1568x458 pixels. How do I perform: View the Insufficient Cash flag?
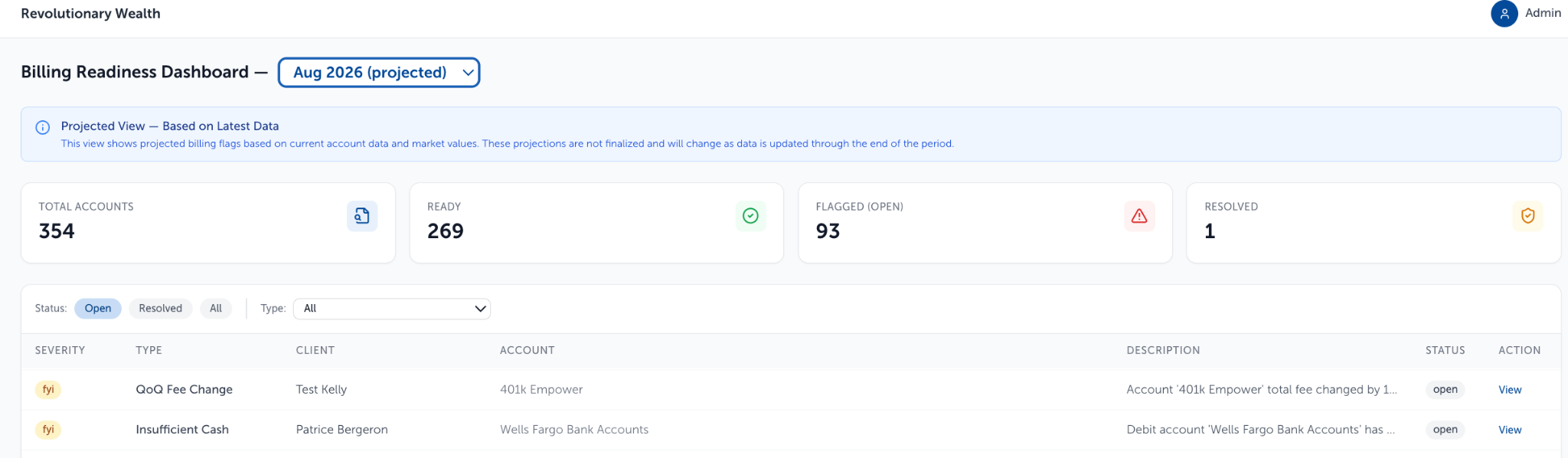1510,430
